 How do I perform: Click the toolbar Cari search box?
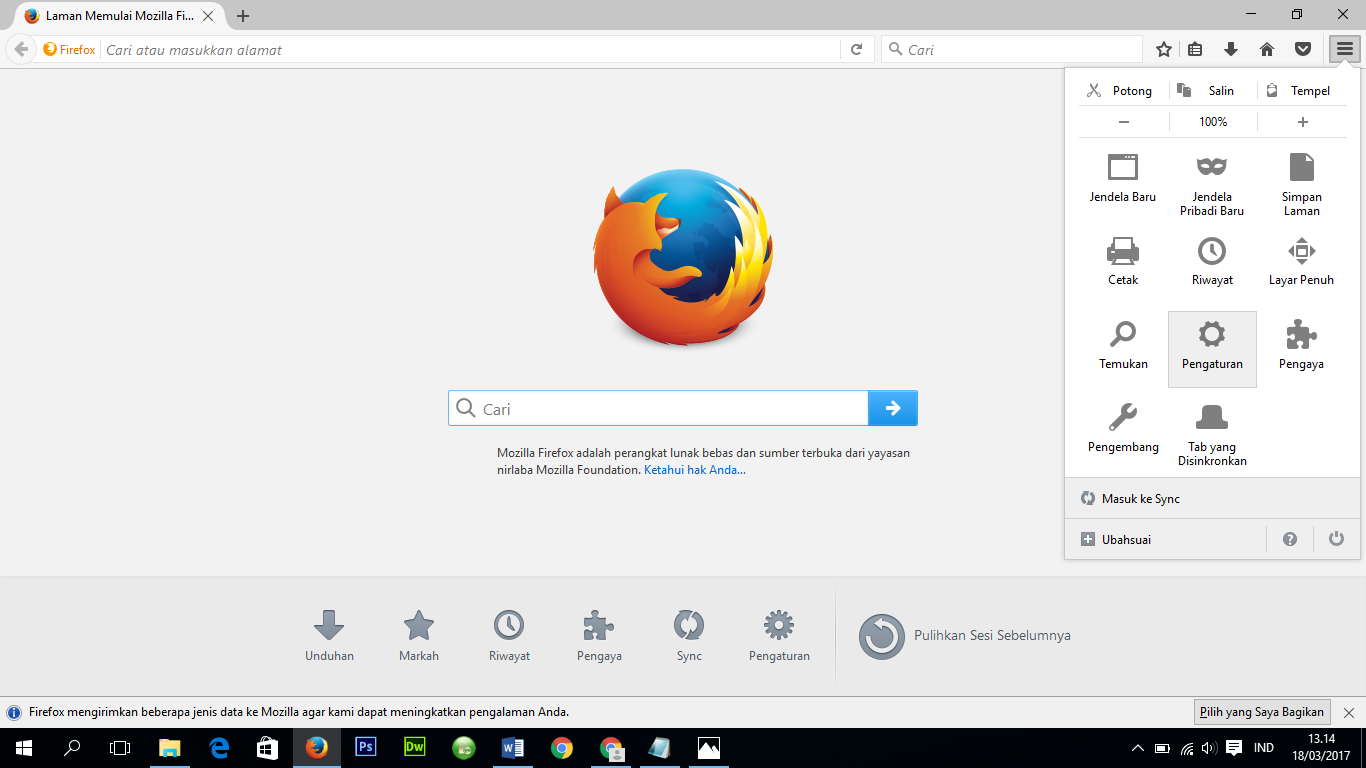tap(1012, 49)
